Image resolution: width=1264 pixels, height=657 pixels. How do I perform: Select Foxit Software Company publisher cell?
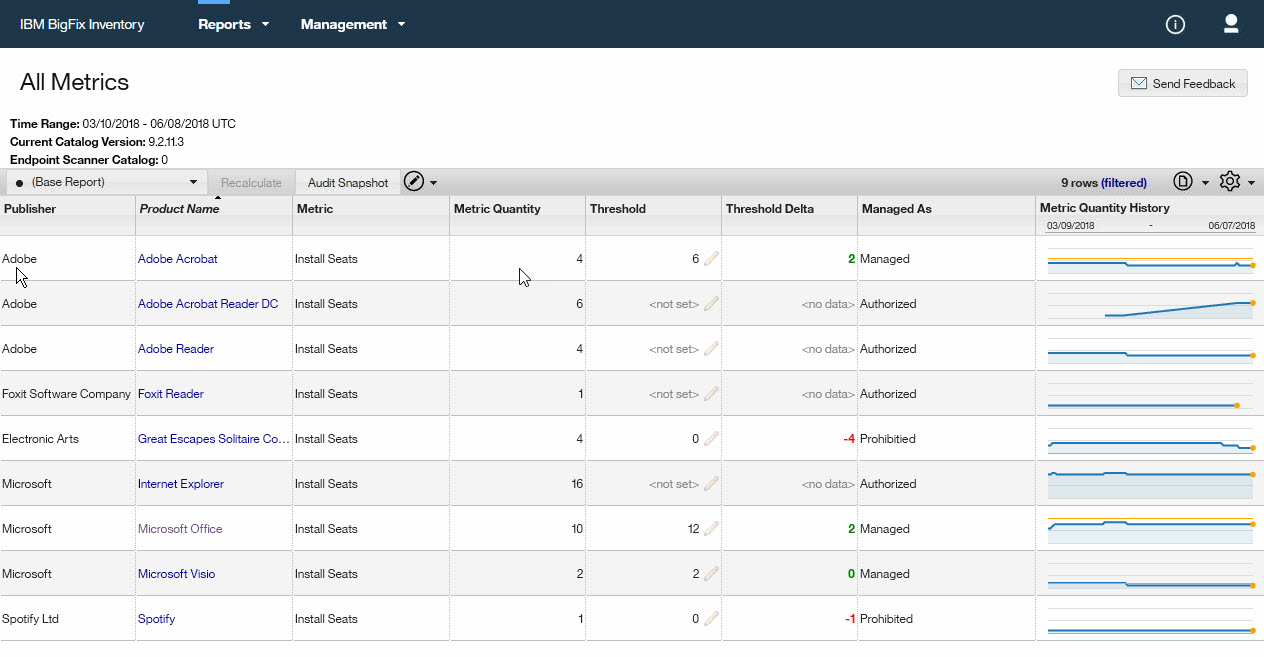(66, 394)
